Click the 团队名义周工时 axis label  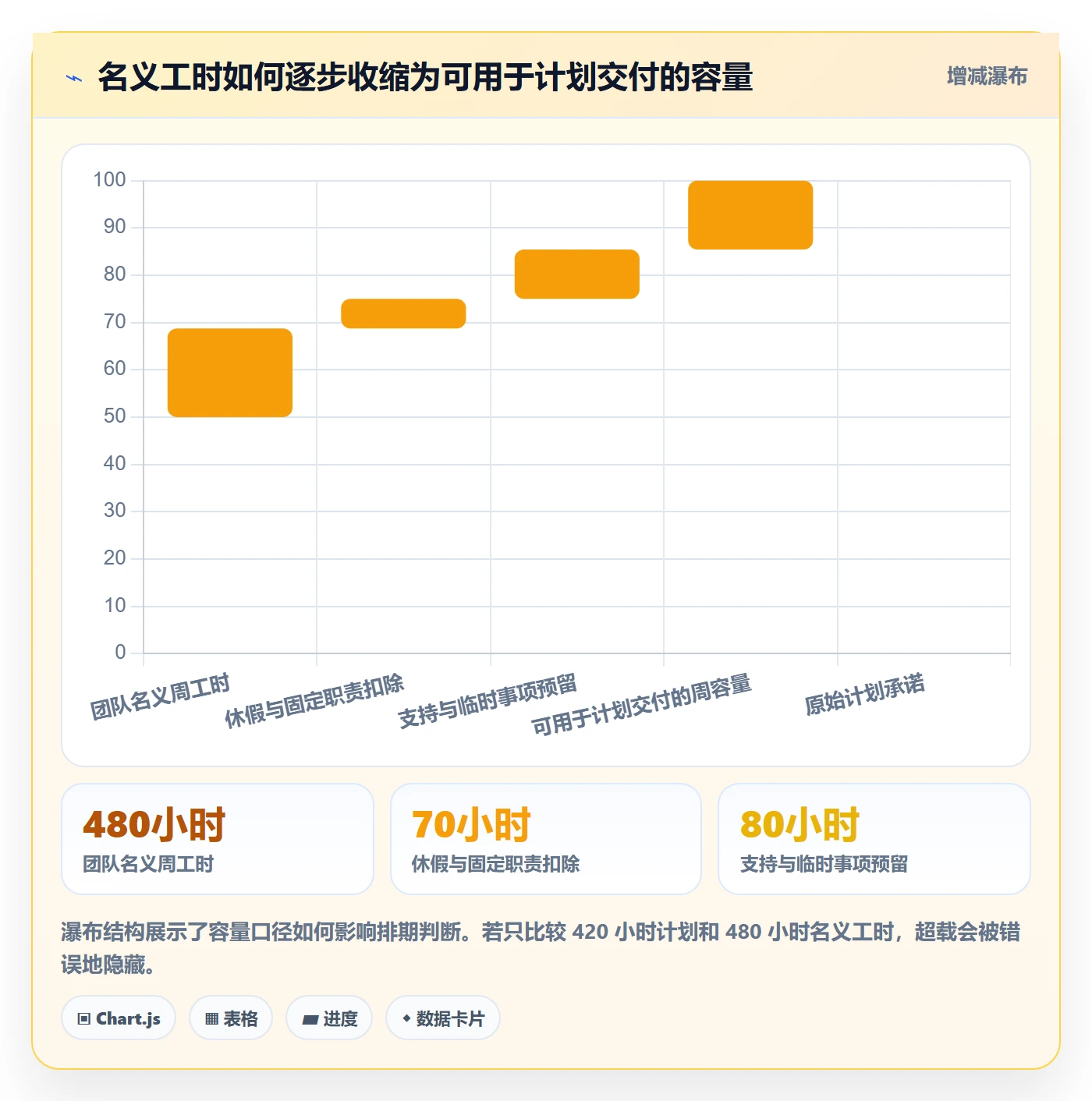click(x=160, y=696)
